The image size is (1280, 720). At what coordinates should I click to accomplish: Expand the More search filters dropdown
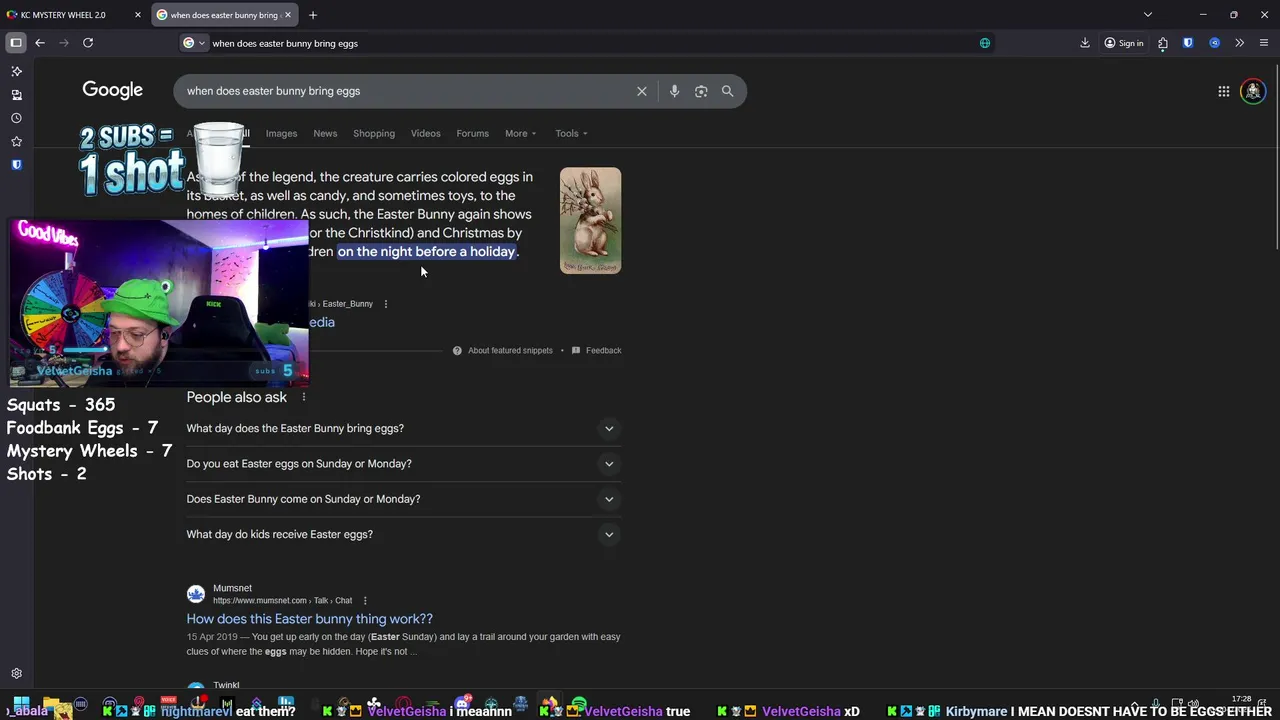point(521,134)
